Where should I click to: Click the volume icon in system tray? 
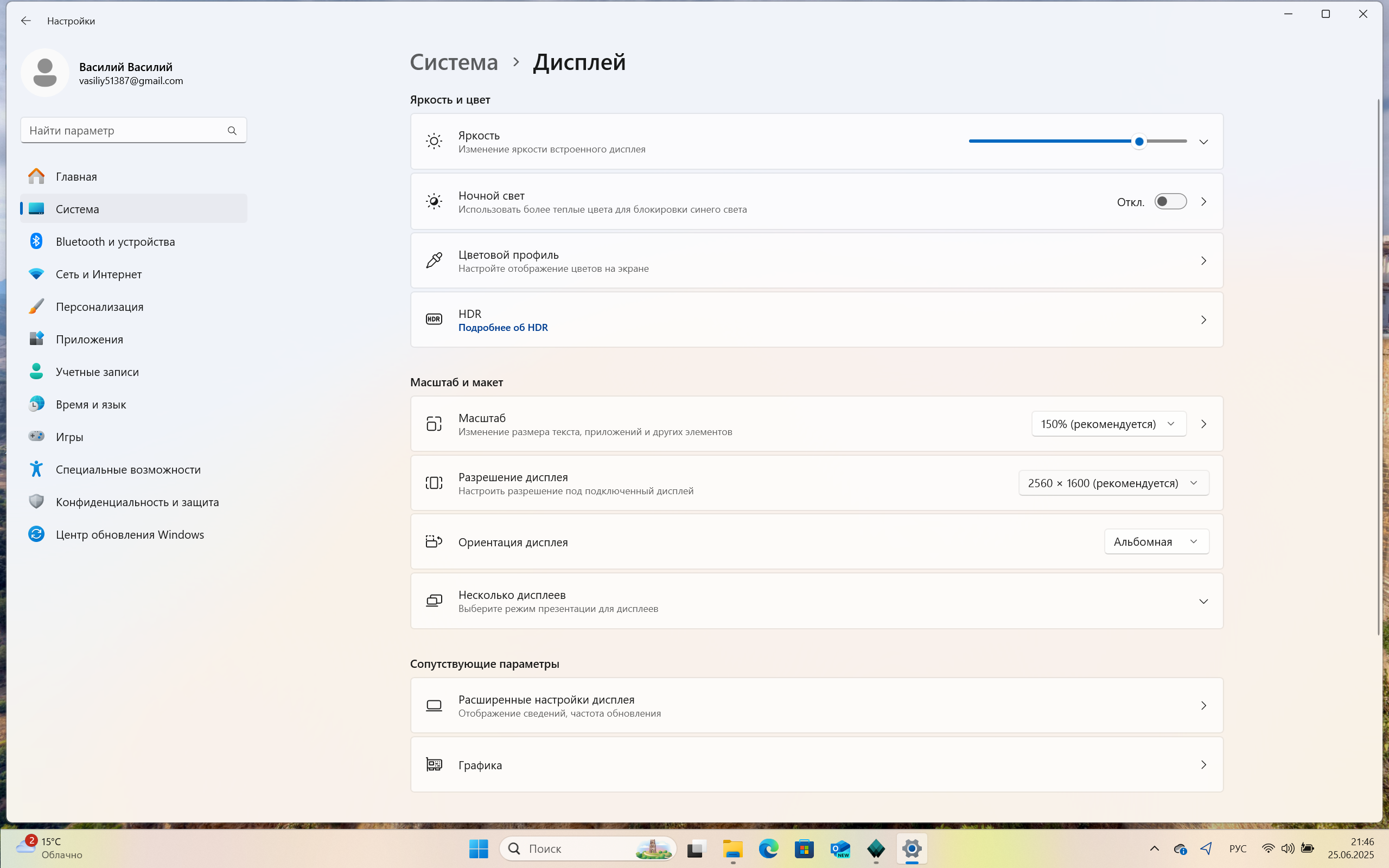click(1288, 848)
